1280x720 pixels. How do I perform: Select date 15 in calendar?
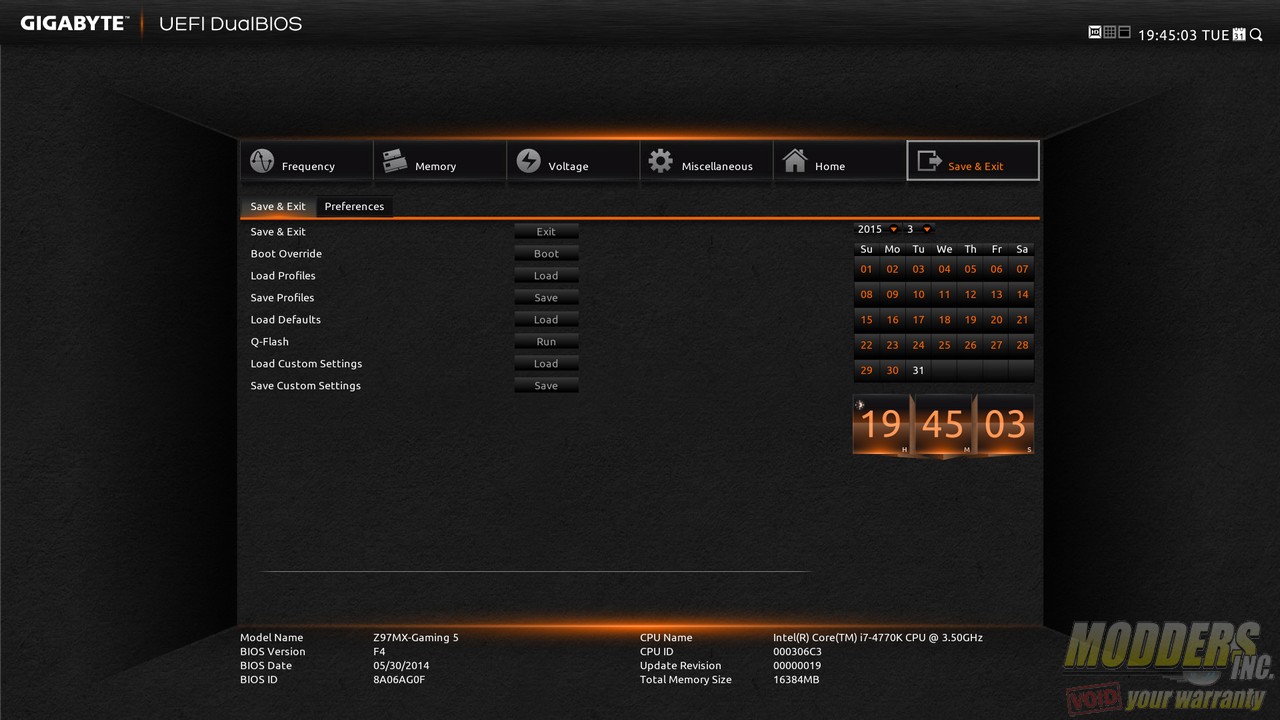(x=866, y=320)
